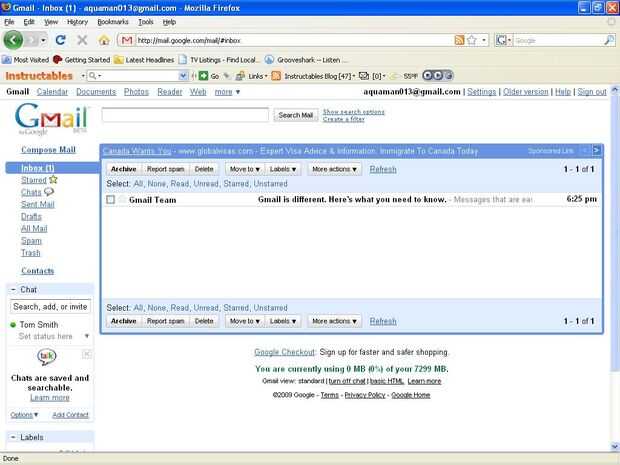Select the Gmail Team message checkbox
This screenshot has height=465, width=620.
(x=110, y=200)
